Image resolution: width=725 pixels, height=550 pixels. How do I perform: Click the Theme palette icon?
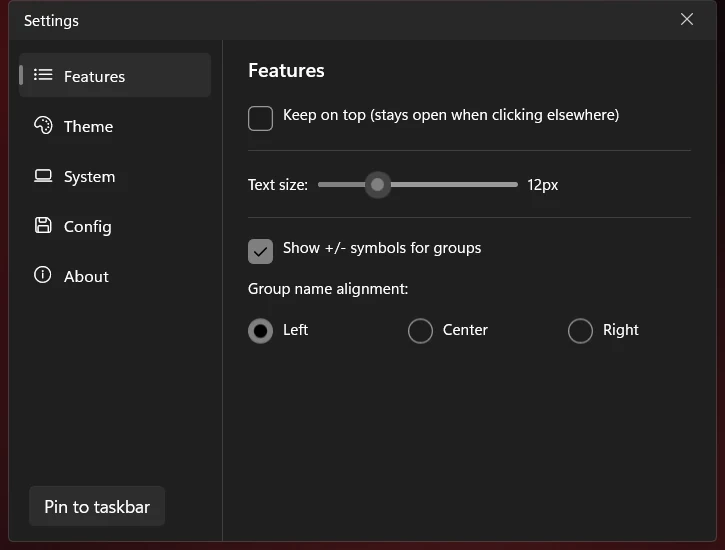(43, 125)
